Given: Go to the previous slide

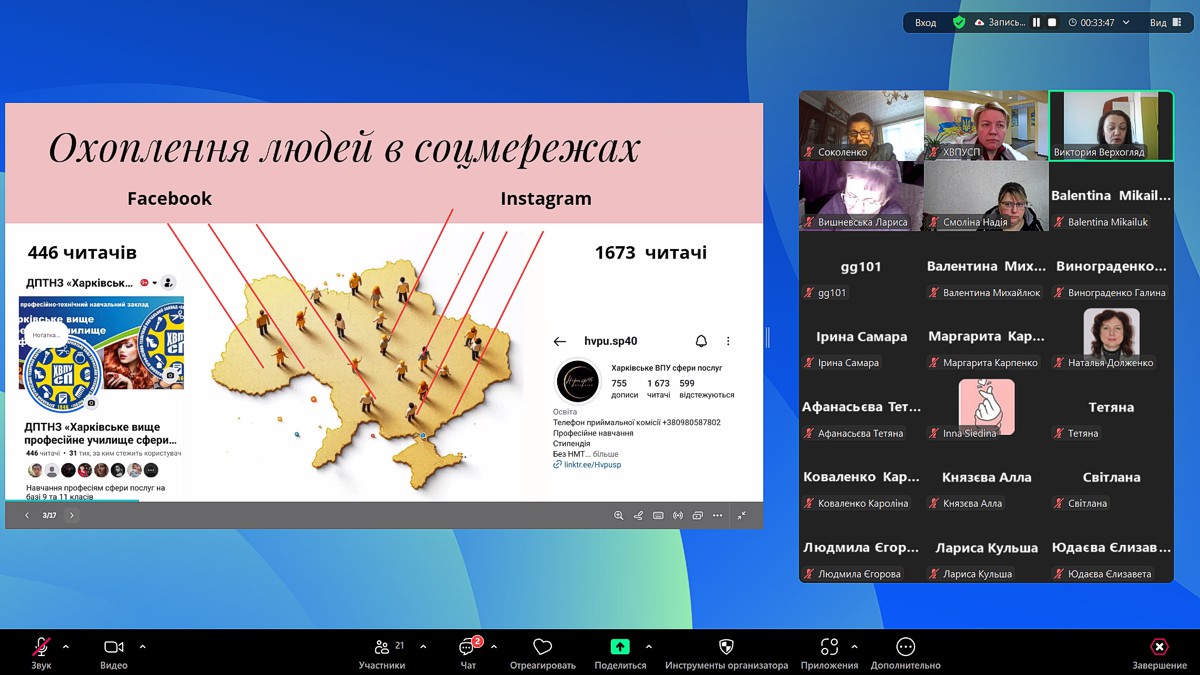Looking at the screenshot, I should 27,516.
